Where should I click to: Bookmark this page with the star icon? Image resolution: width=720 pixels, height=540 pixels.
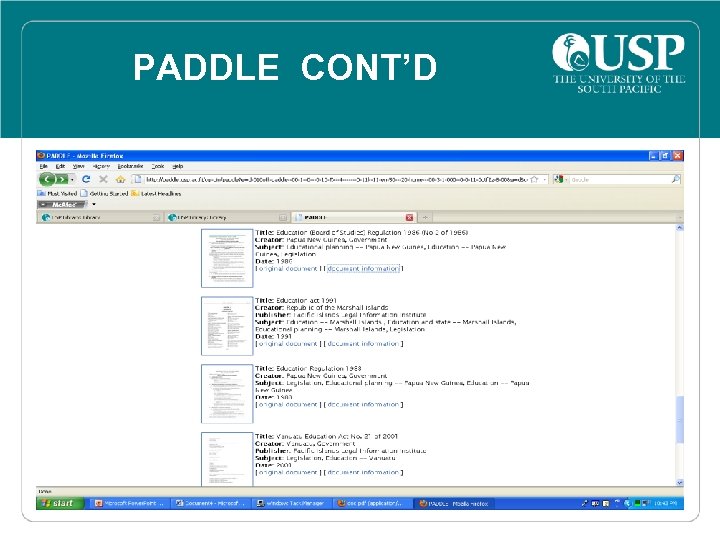coord(534,180)
